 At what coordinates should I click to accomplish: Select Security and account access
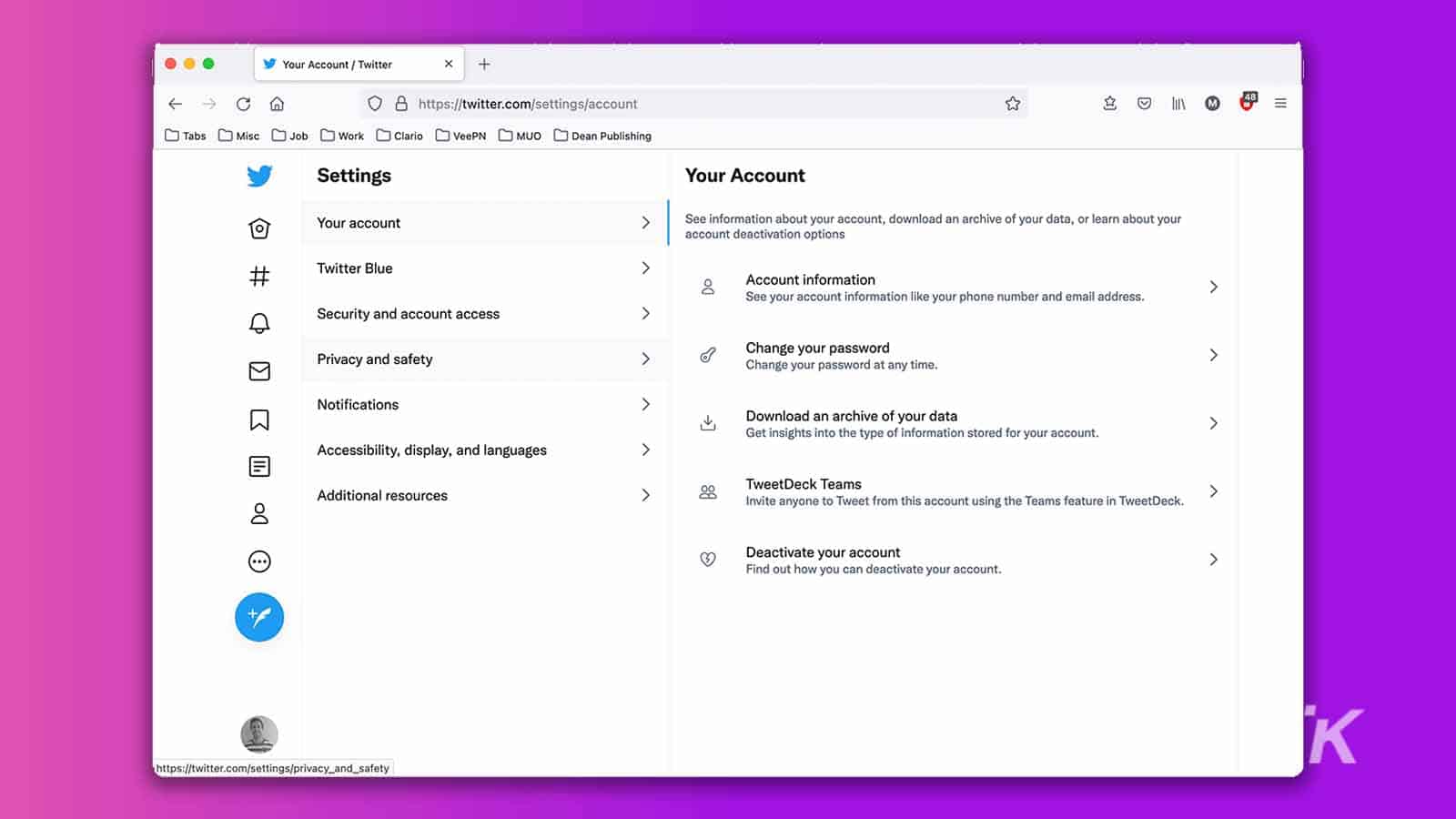[485, 314]
